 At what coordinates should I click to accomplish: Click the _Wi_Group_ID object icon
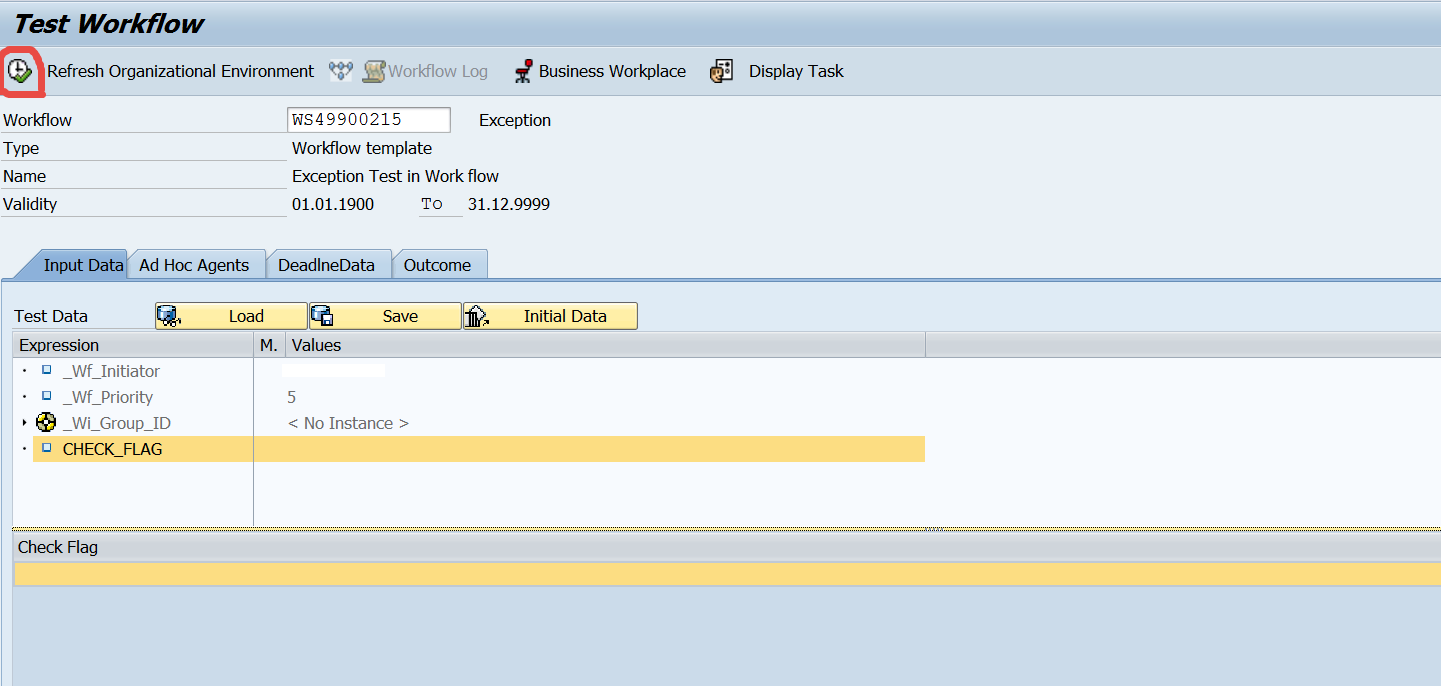pos(46,423)
